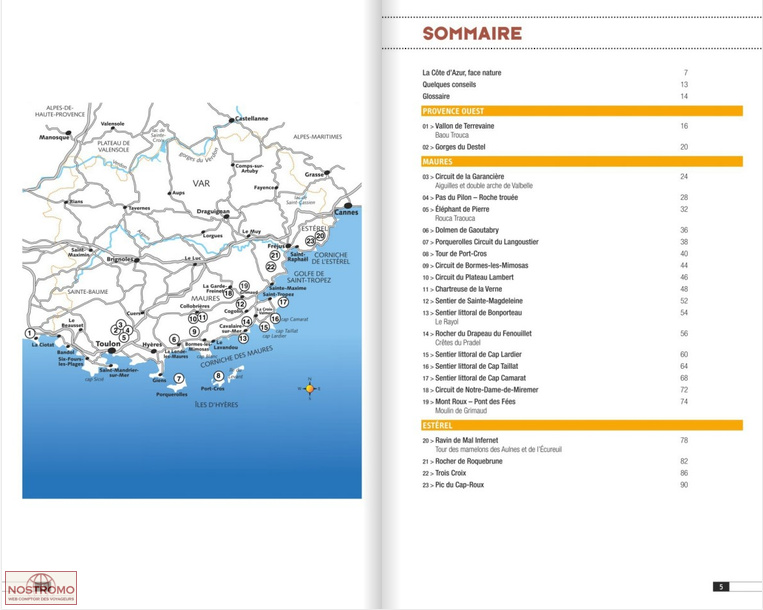Screen dimensions: 763x610
Task: Click the Toulon label on the map
Action: (x=108, y=343)
